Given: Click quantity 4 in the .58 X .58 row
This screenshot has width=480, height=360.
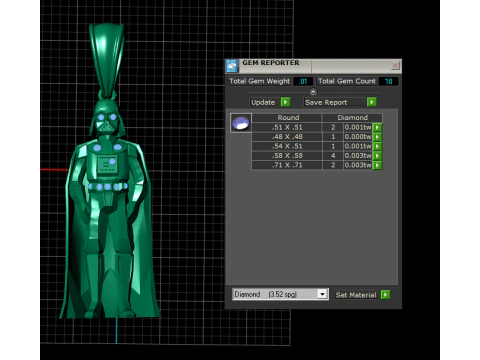Looking at the screenshot, I should click(x=333, y=156).
